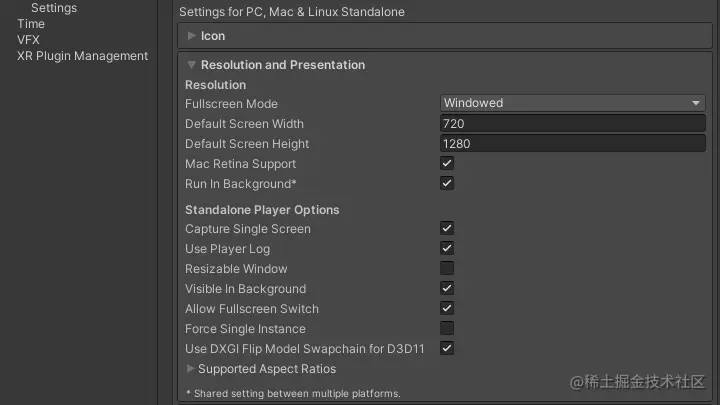Disable Use Player Log checkbox
Image resolution: width=720 pixels, height=405 pixels.
coord(447,249)
